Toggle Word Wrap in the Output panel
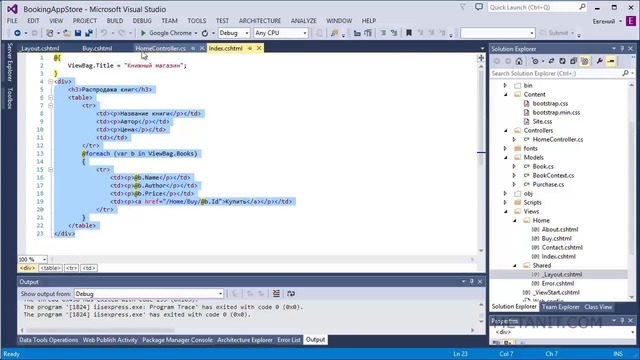Screen dimensions: 640x360 tap(291, 293)
